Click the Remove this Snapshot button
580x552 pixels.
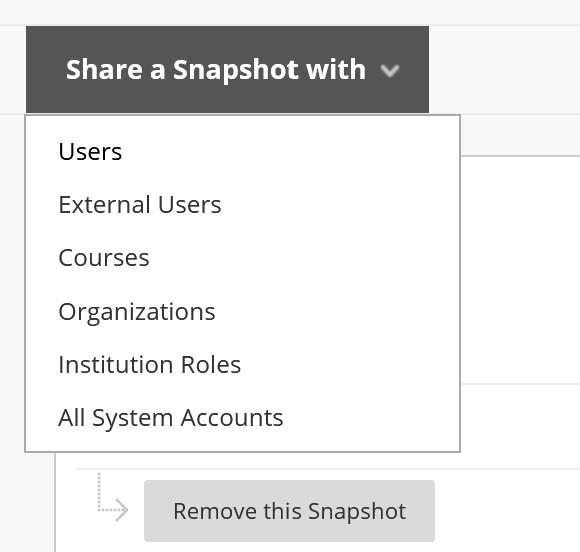289,511
